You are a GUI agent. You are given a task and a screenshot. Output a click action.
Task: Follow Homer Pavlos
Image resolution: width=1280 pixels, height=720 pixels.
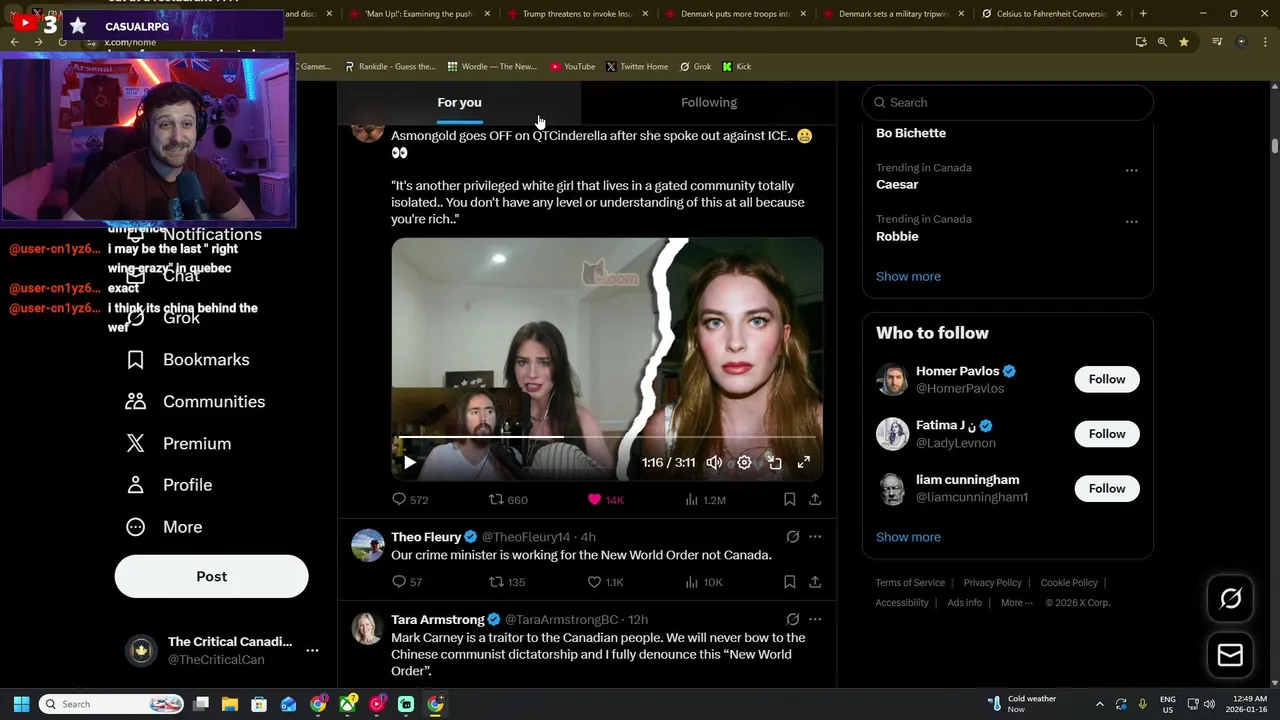pos(1107,379)
